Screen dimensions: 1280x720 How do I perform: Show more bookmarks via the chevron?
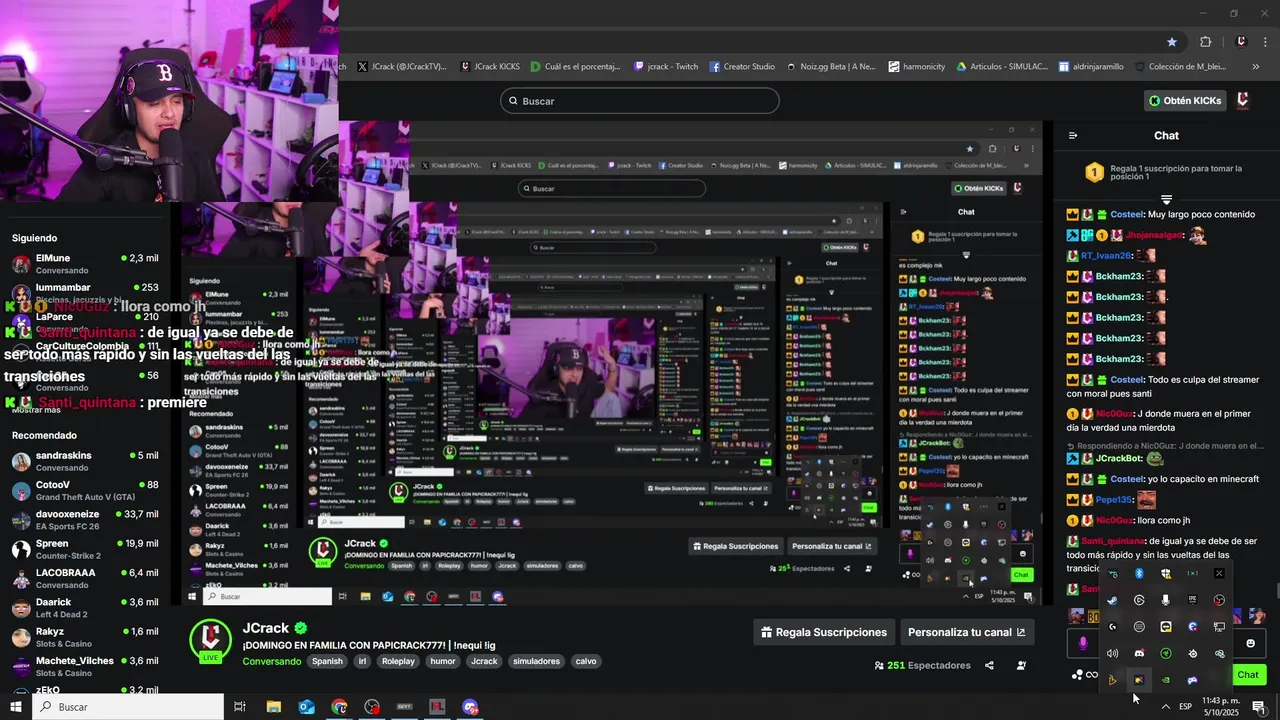pyautogui.click(x=1255, y=66)
